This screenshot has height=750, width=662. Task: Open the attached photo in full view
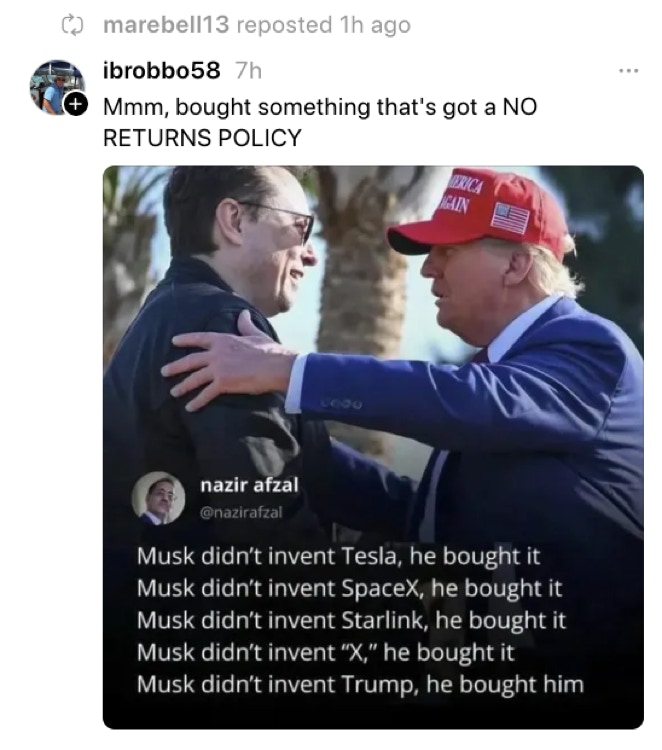[x=373, y=447]
